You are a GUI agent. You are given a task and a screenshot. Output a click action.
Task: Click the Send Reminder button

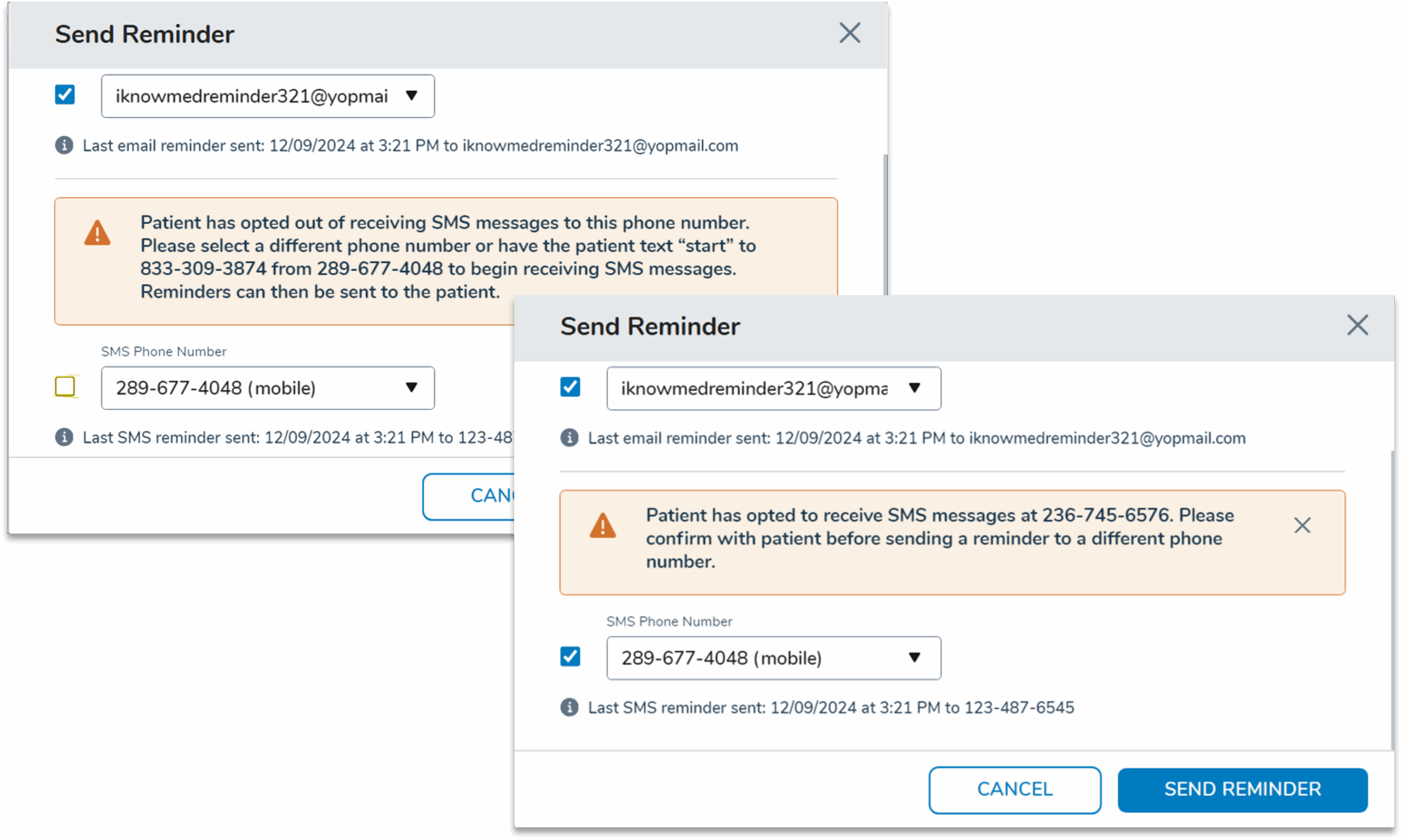coord(1243,790)
